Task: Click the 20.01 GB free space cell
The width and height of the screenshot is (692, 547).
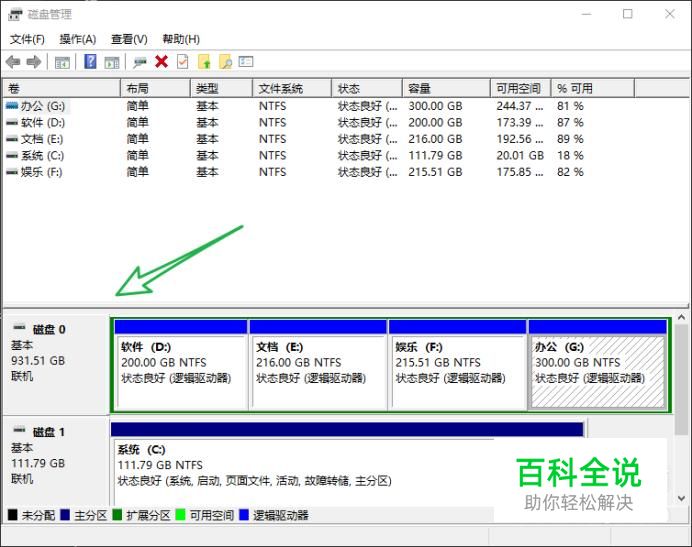Action: pyautogui.click(x=520, y=155)
